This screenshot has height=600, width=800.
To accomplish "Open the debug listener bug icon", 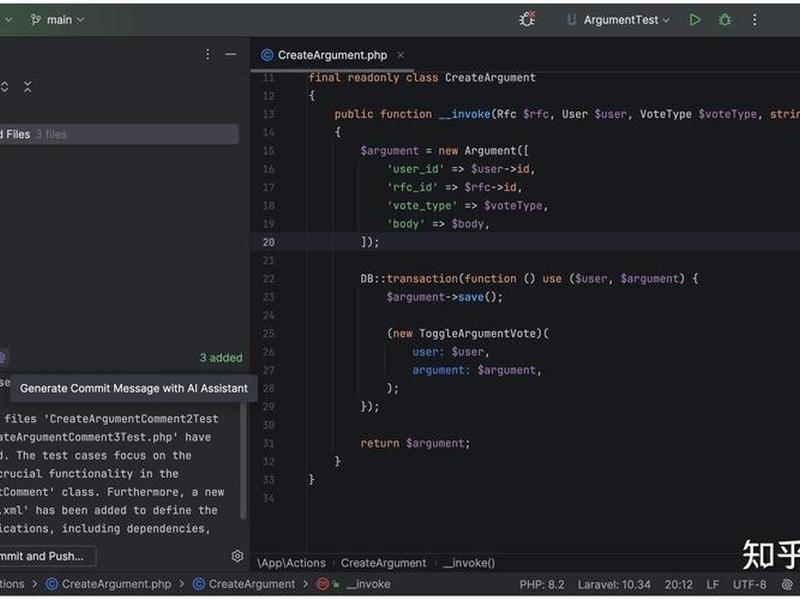I will tap(527, 19).
